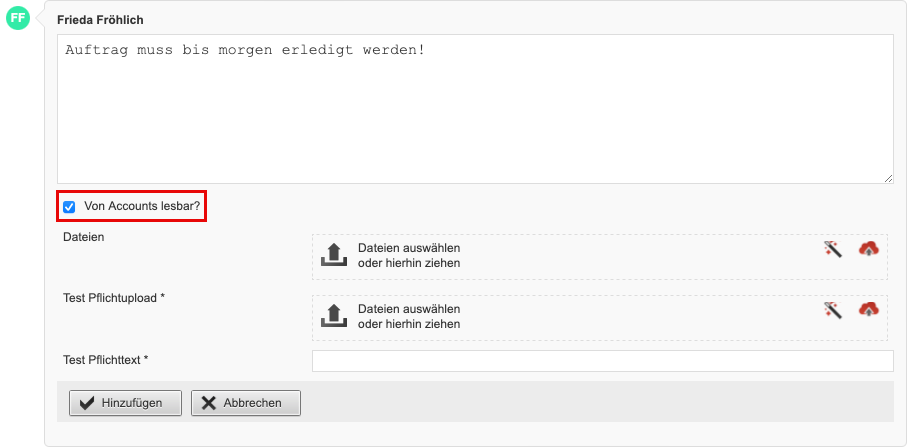Click magic wand icon in Test Pflichtupload row

click(x=832, y=309)
